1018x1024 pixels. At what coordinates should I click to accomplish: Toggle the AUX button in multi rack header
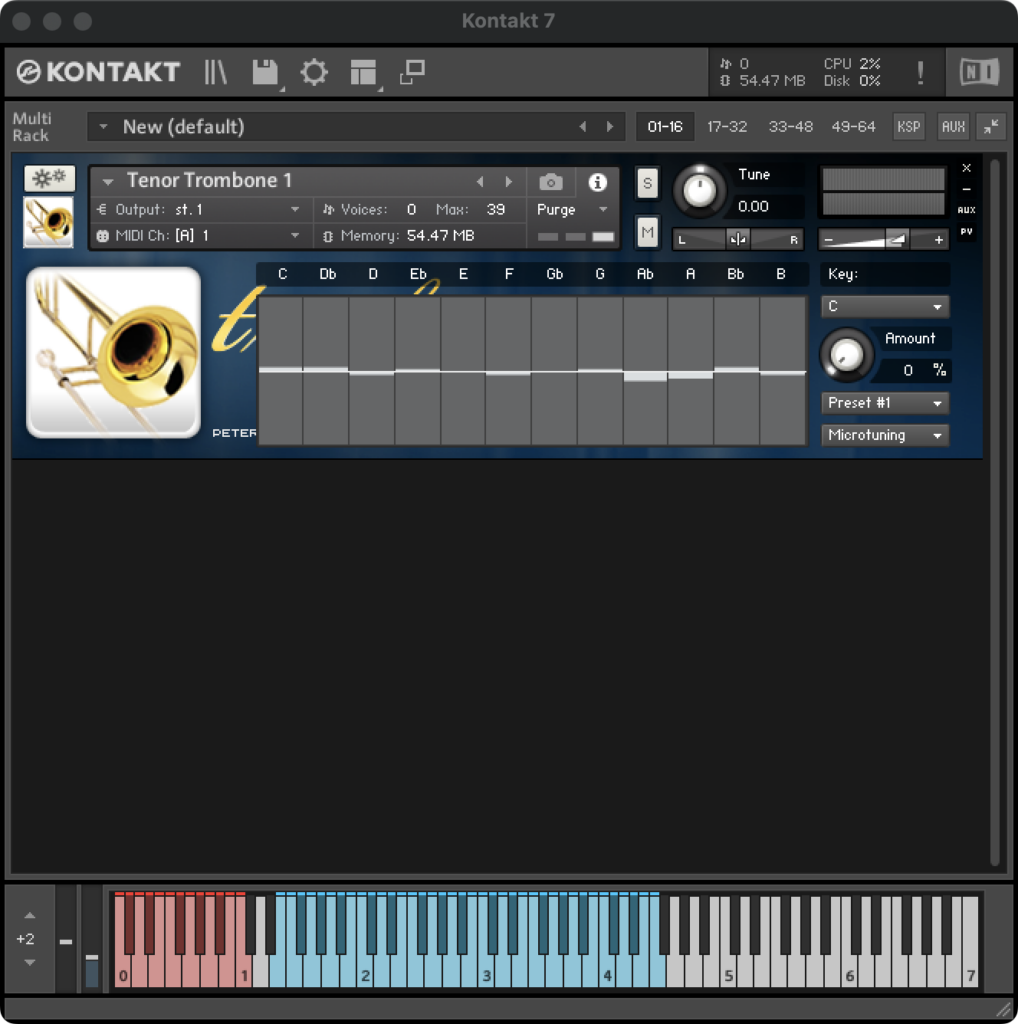953,126
